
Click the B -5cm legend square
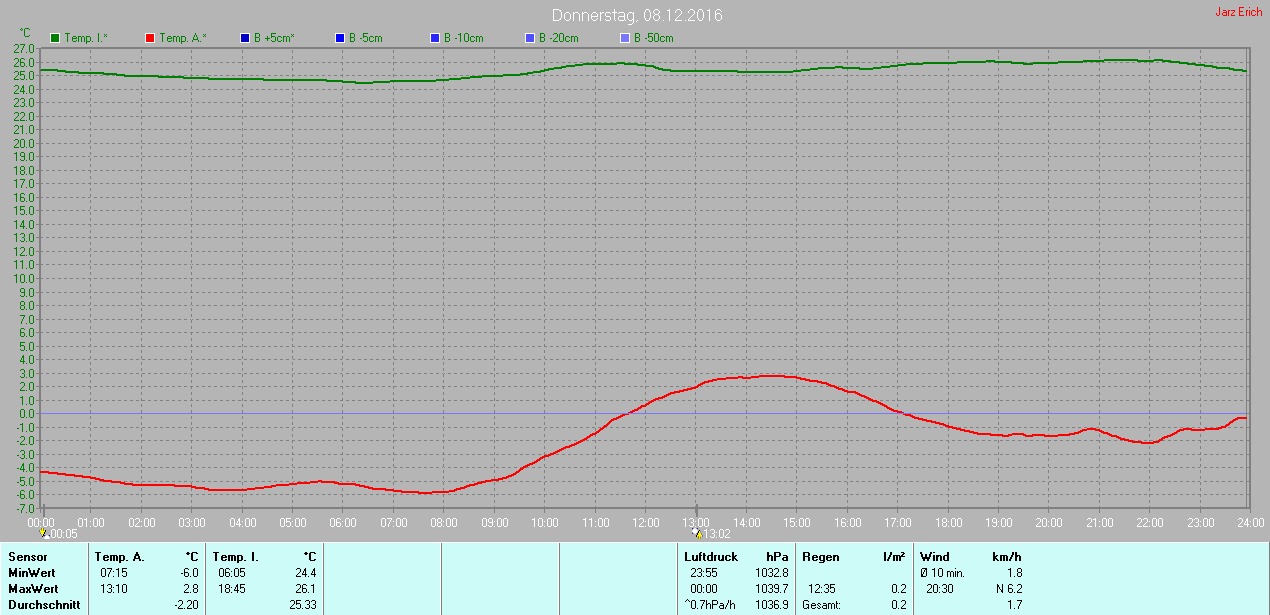click(x=340, y=38)
